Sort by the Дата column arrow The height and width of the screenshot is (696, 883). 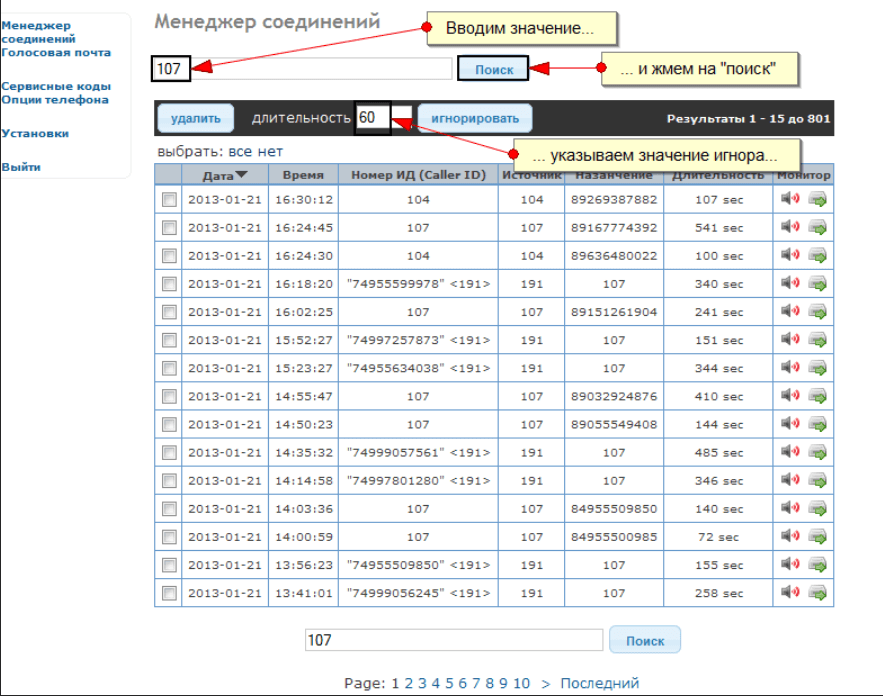click(x=241, y=176)
